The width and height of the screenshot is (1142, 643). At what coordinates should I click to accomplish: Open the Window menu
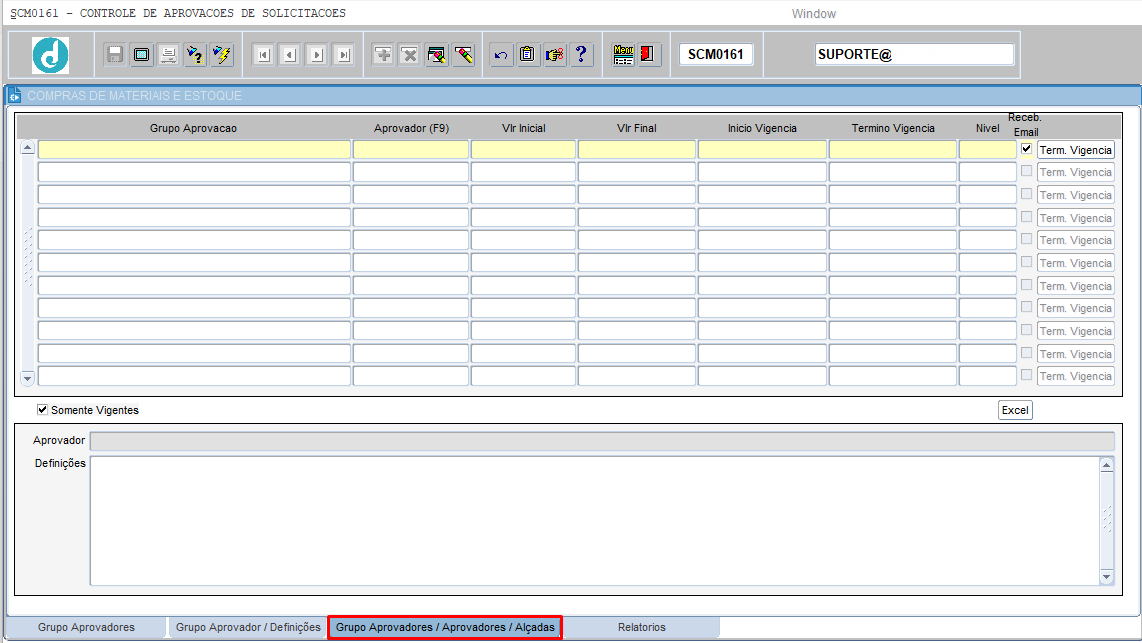(814, 14)
